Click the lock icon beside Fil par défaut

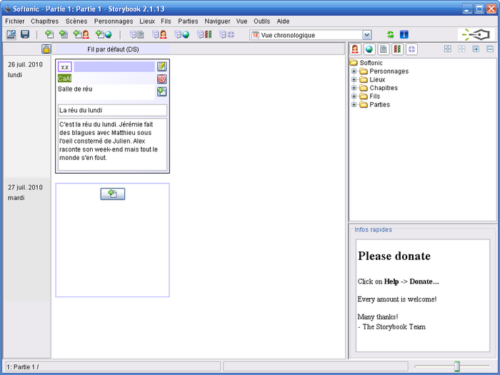(x=46, y=49)
